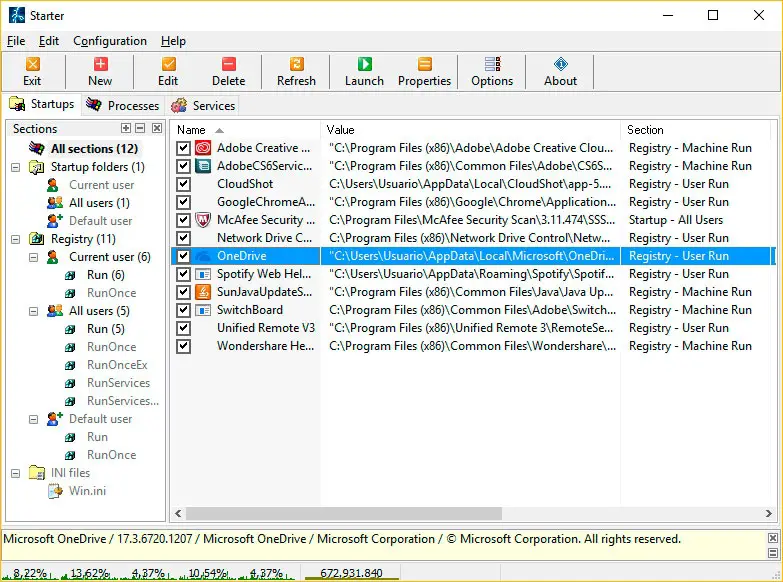Click the scroll right arrow of list

[x=769, y=513]
